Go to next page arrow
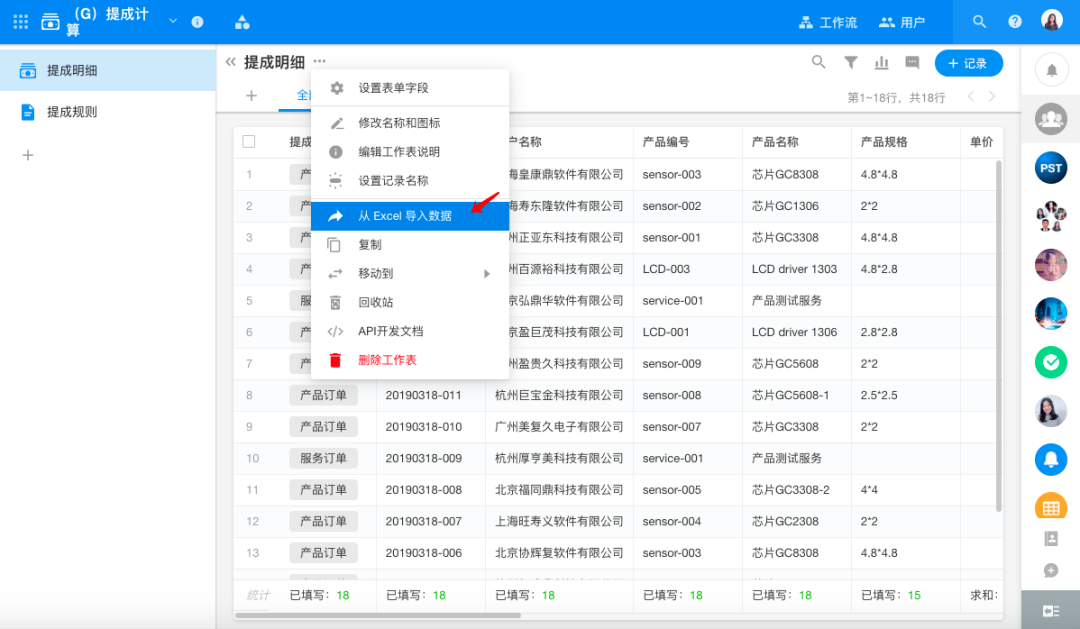Viewport: 1080px width, 629px height. [x=992, y=96]
